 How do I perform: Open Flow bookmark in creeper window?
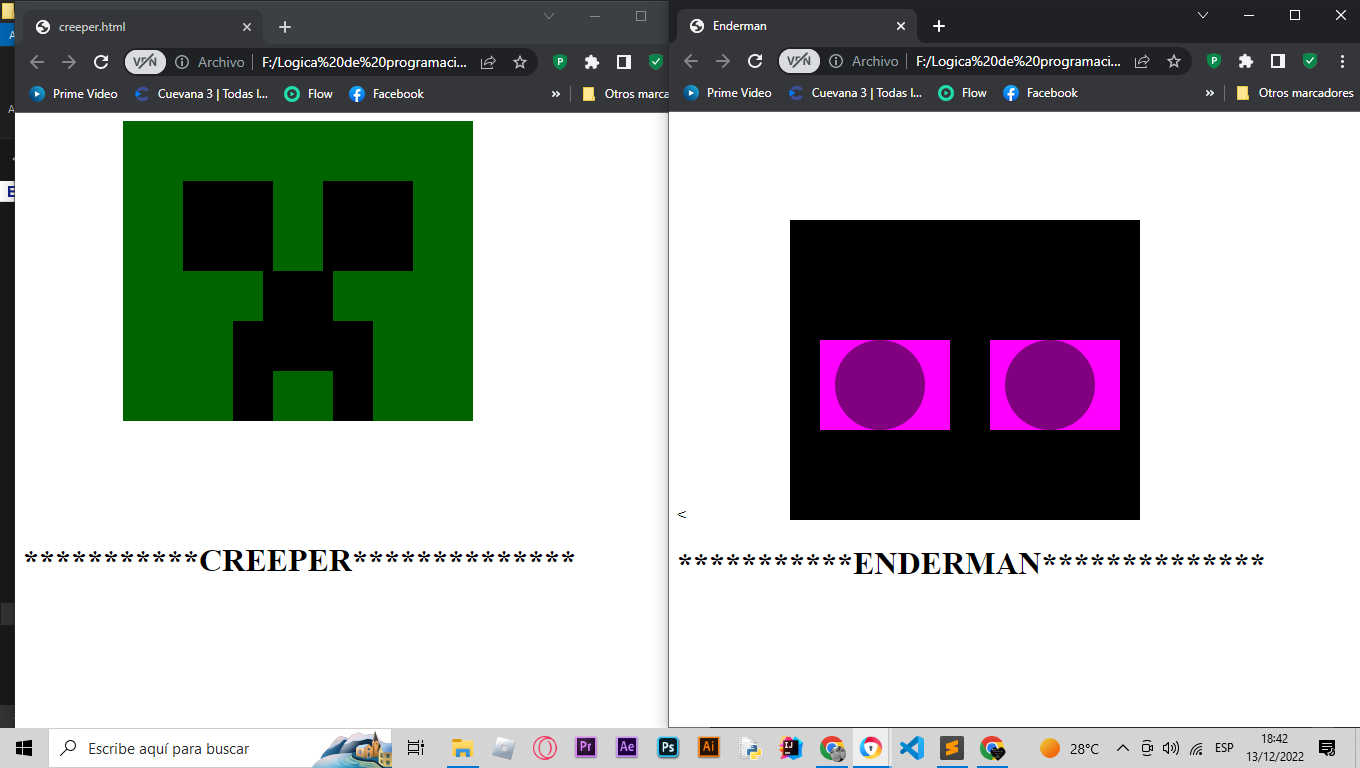(x=308, y=94)
